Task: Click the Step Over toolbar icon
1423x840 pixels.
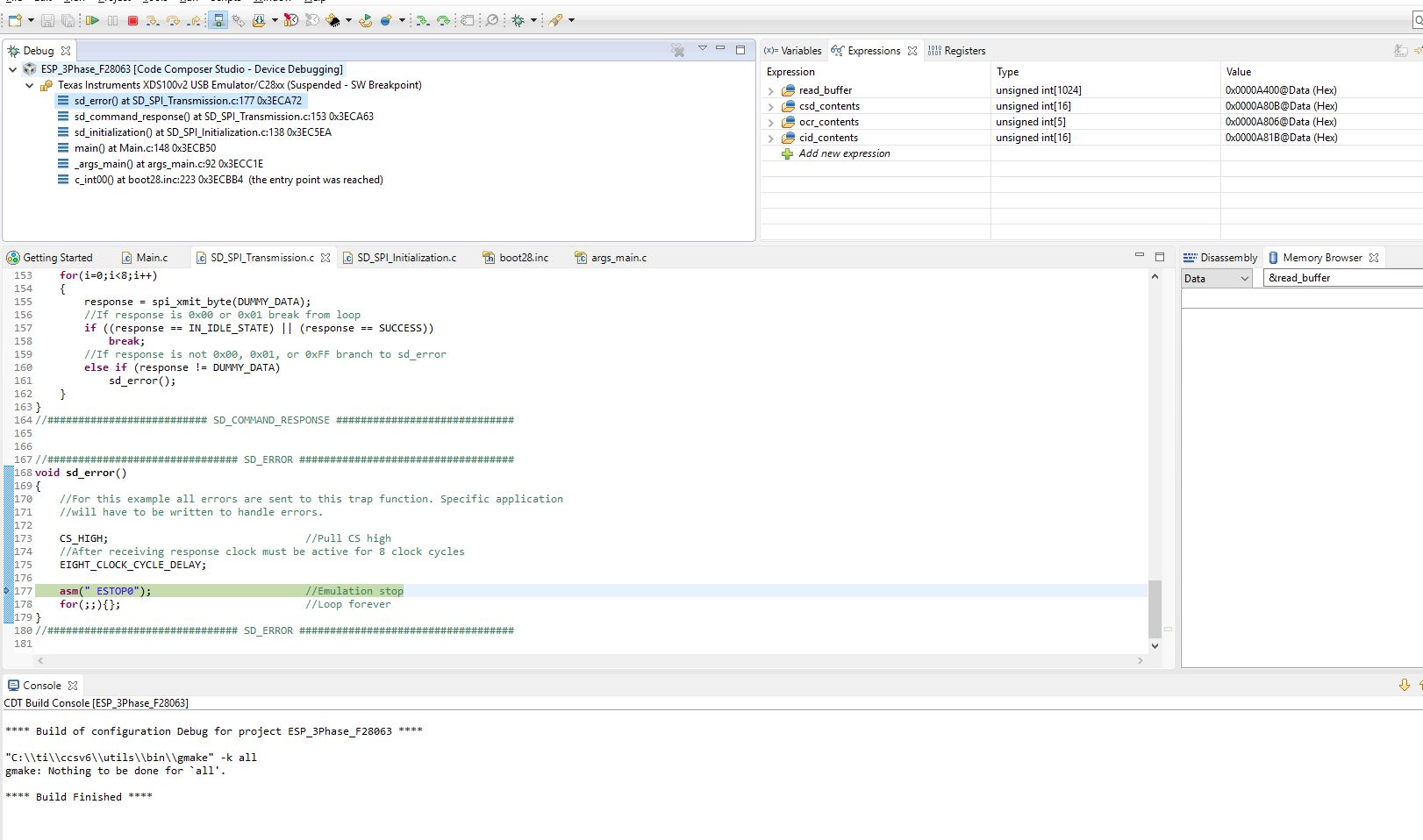Action: (175, 19)
